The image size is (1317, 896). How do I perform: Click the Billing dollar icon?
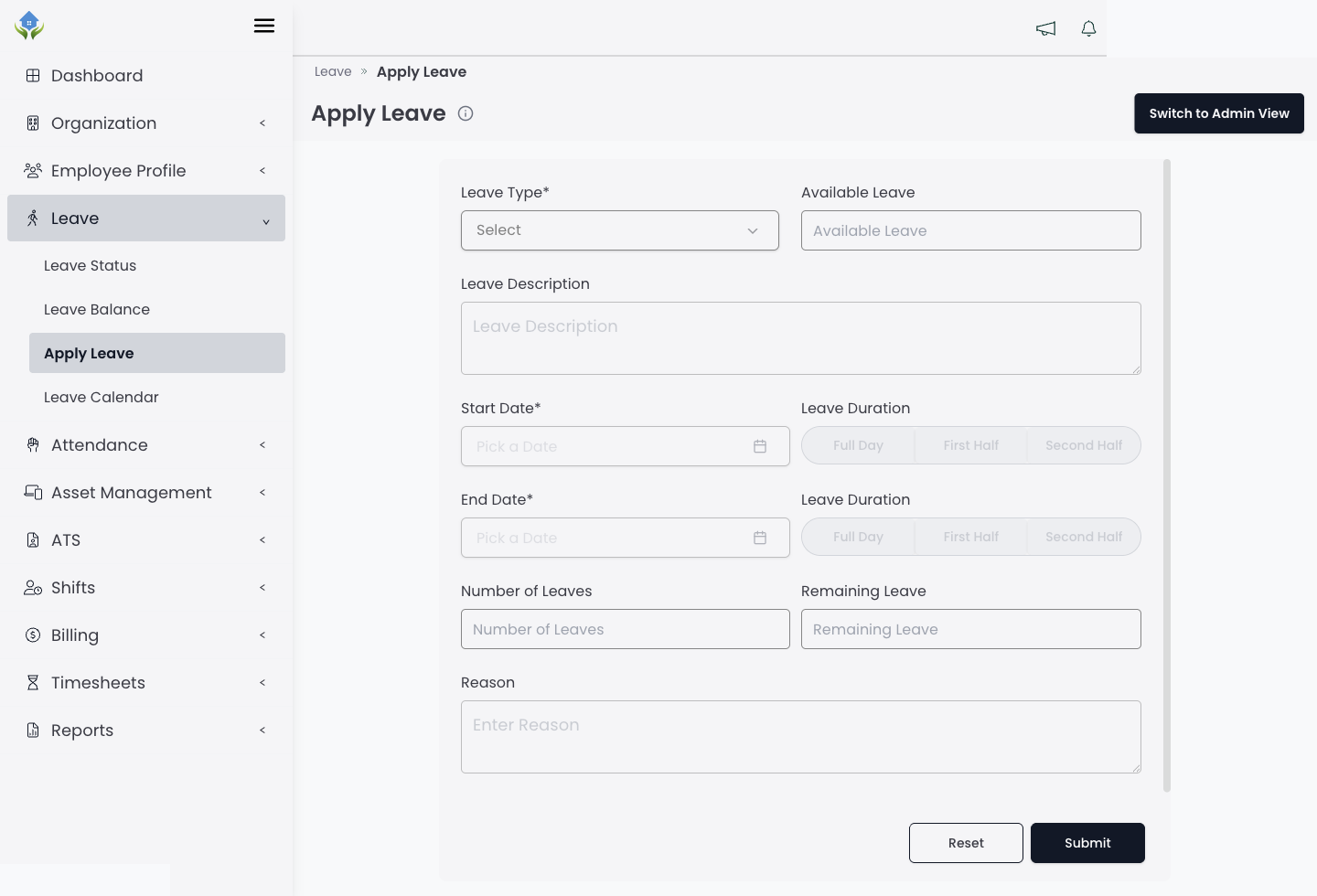(33, 635)
